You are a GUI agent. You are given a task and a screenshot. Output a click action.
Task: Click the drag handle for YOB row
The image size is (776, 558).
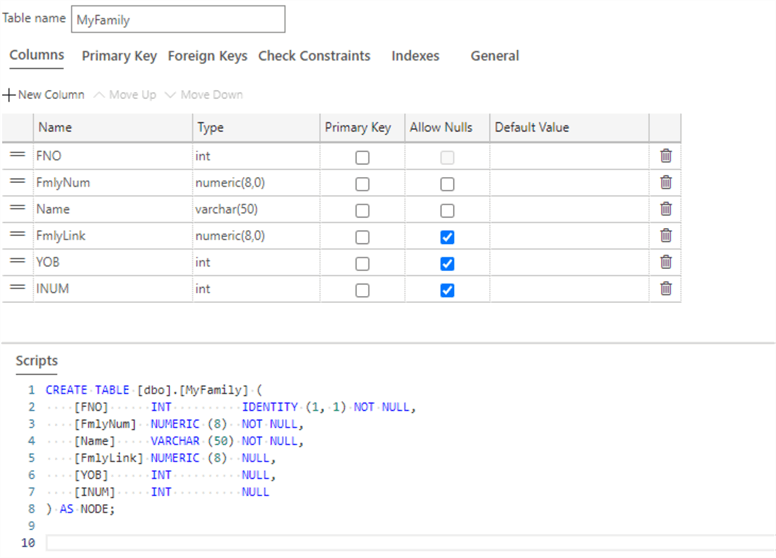(17, 263)
